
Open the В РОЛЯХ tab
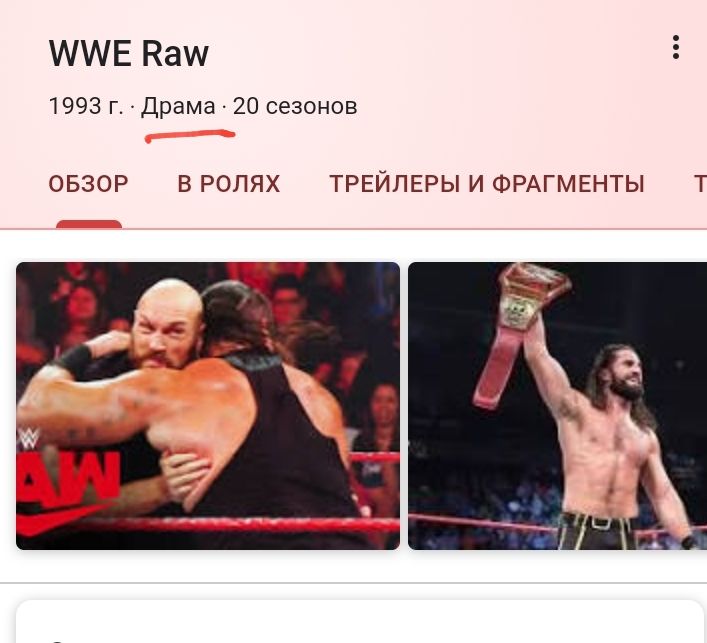tap(229, 184)
